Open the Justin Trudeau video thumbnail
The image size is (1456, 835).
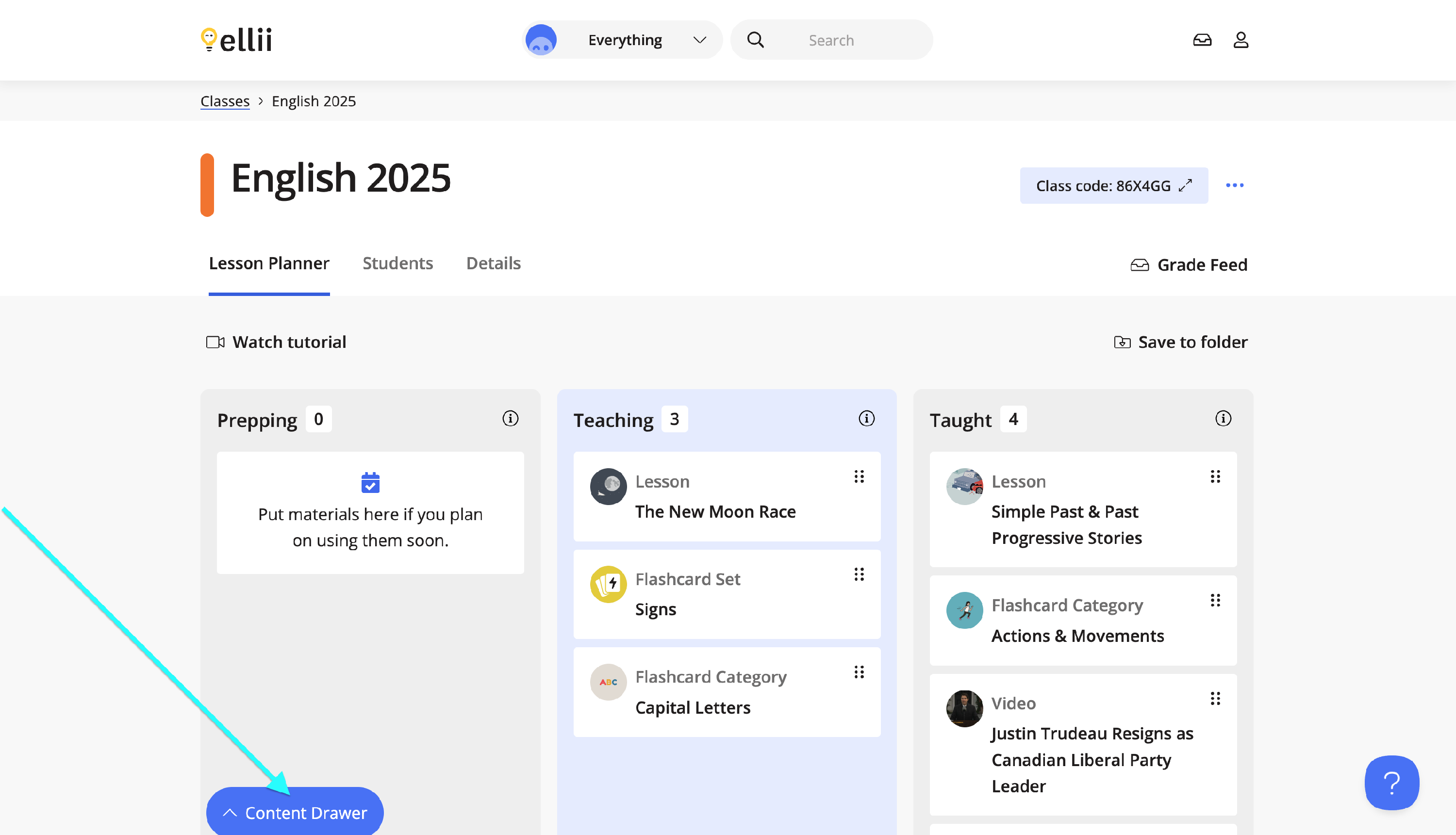click(964, 709)
